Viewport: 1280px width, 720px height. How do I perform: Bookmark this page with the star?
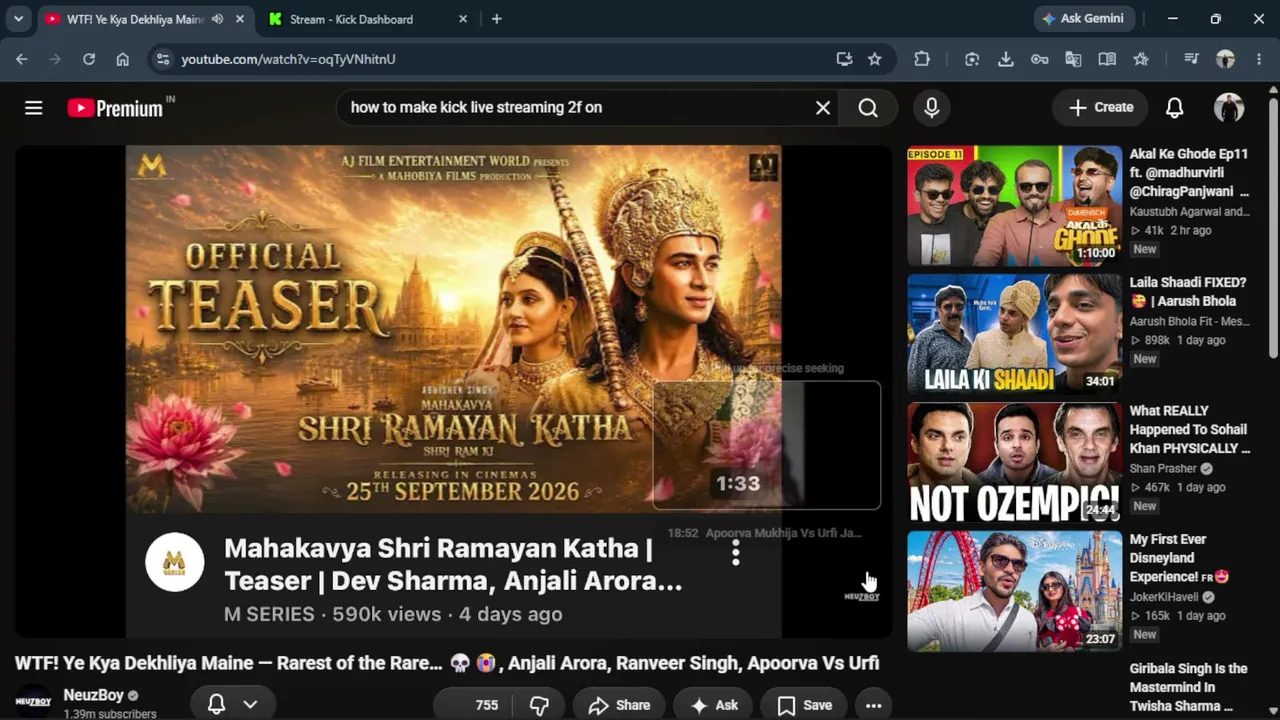[x=875, y=59]
